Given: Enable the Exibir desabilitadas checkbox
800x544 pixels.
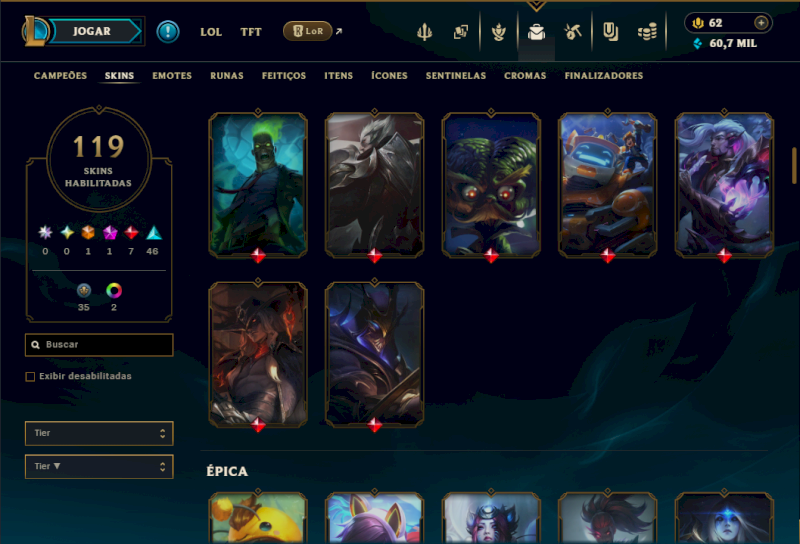Looking at the screenshot, I should click(30, 377).
